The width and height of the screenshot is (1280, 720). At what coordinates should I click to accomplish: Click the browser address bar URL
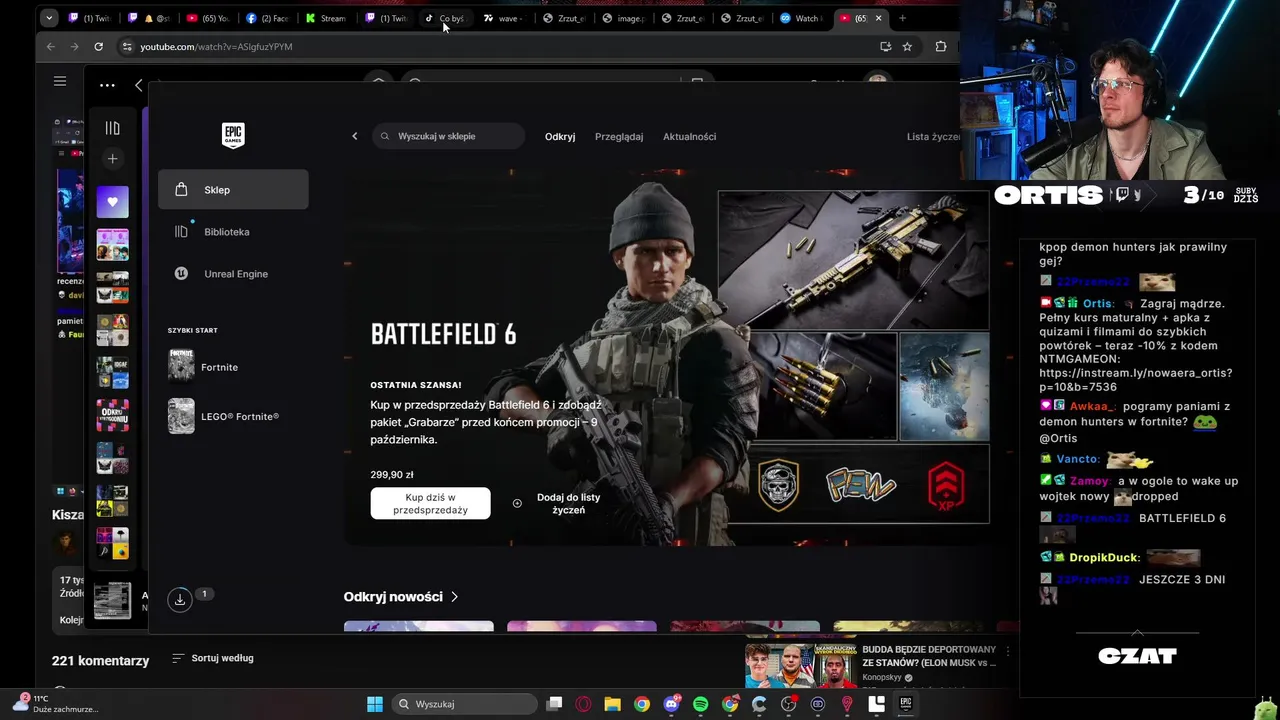(x=216, y=47)
